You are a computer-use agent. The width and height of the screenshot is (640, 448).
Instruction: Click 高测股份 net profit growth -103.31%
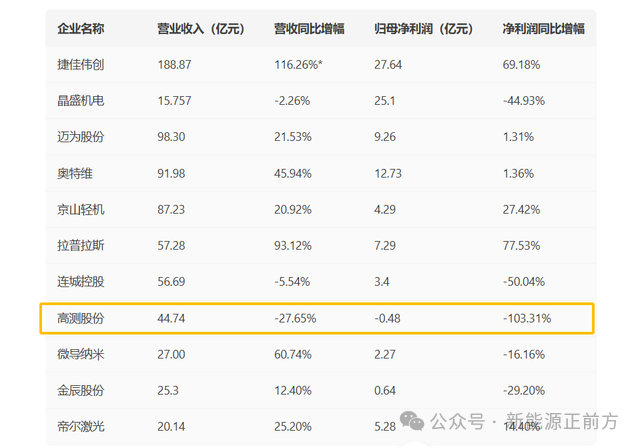point(527,318)
